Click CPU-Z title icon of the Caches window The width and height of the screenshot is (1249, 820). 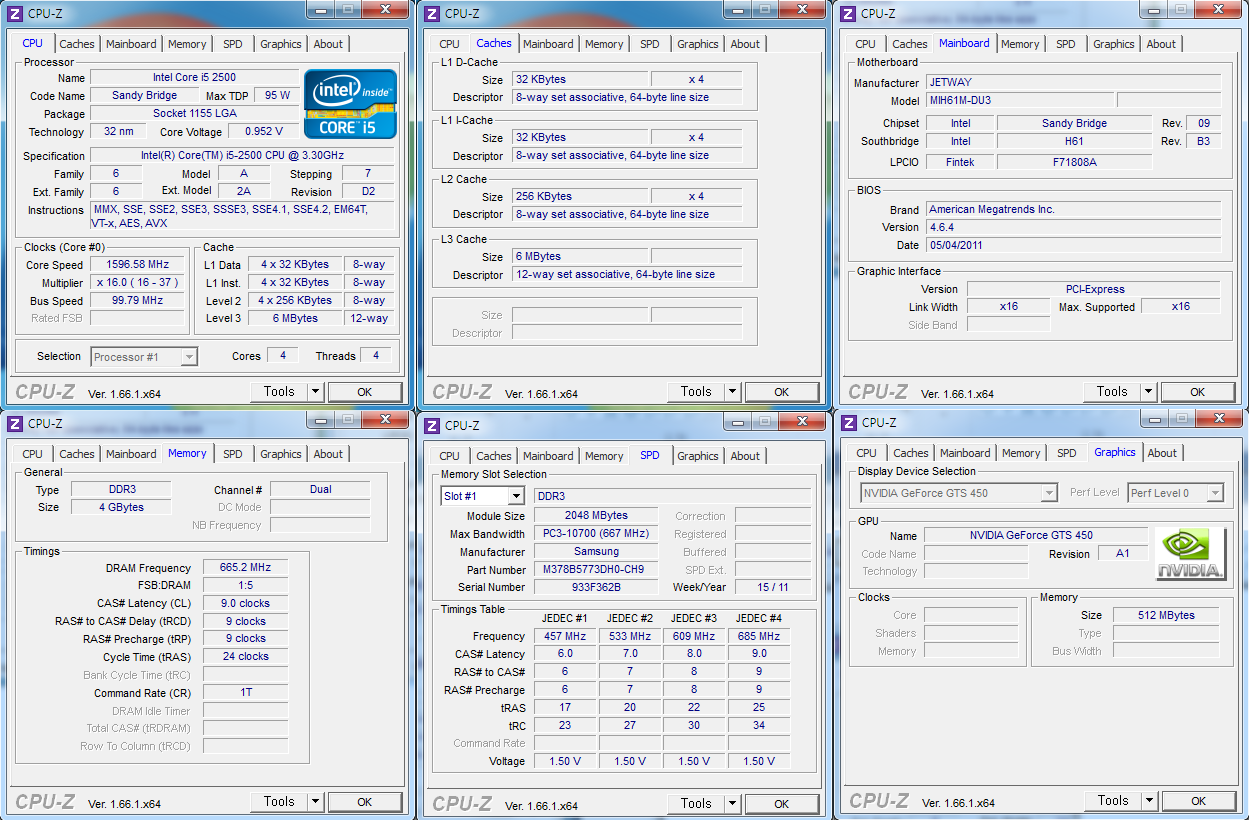(432, 13)
